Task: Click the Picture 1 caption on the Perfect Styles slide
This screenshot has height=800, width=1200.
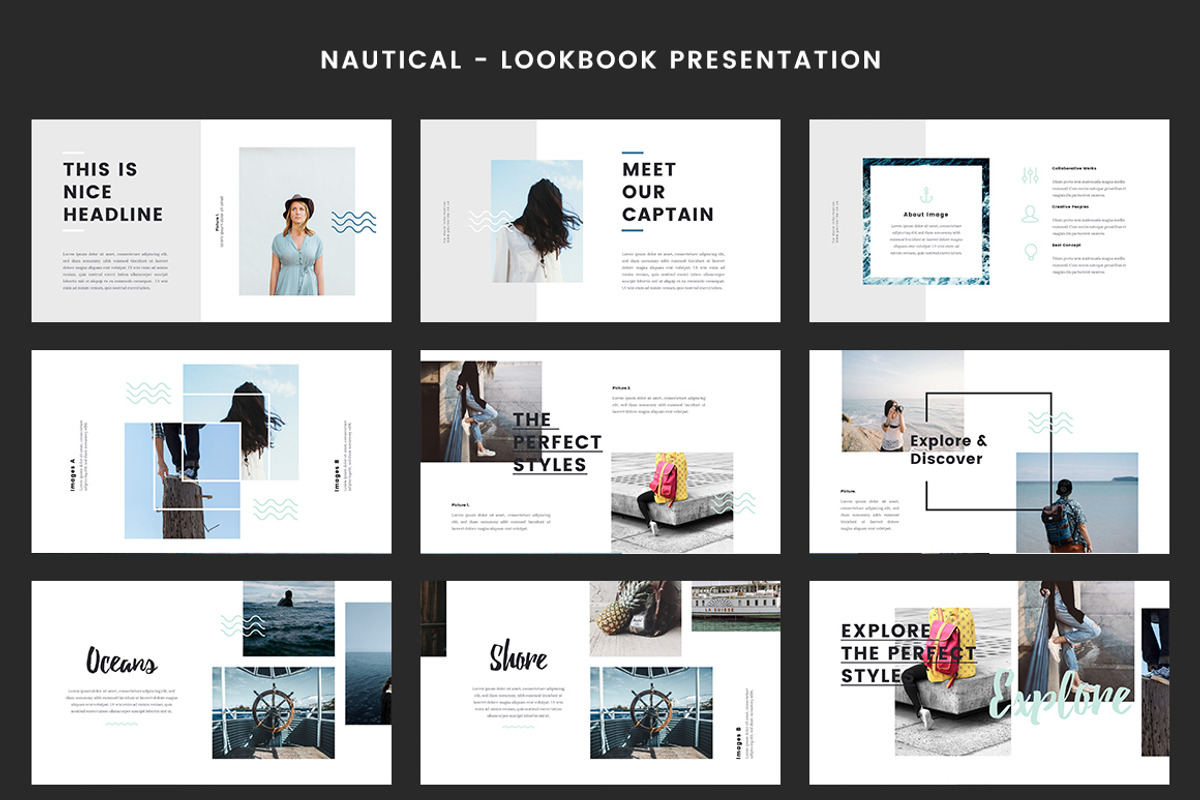Action: coord(462,505)
